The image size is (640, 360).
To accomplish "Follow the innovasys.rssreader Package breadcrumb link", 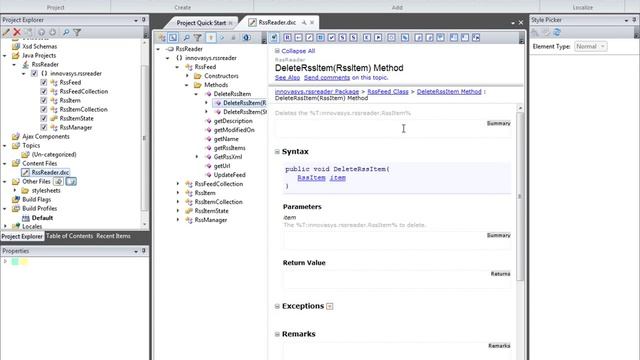I will [317, 91].
